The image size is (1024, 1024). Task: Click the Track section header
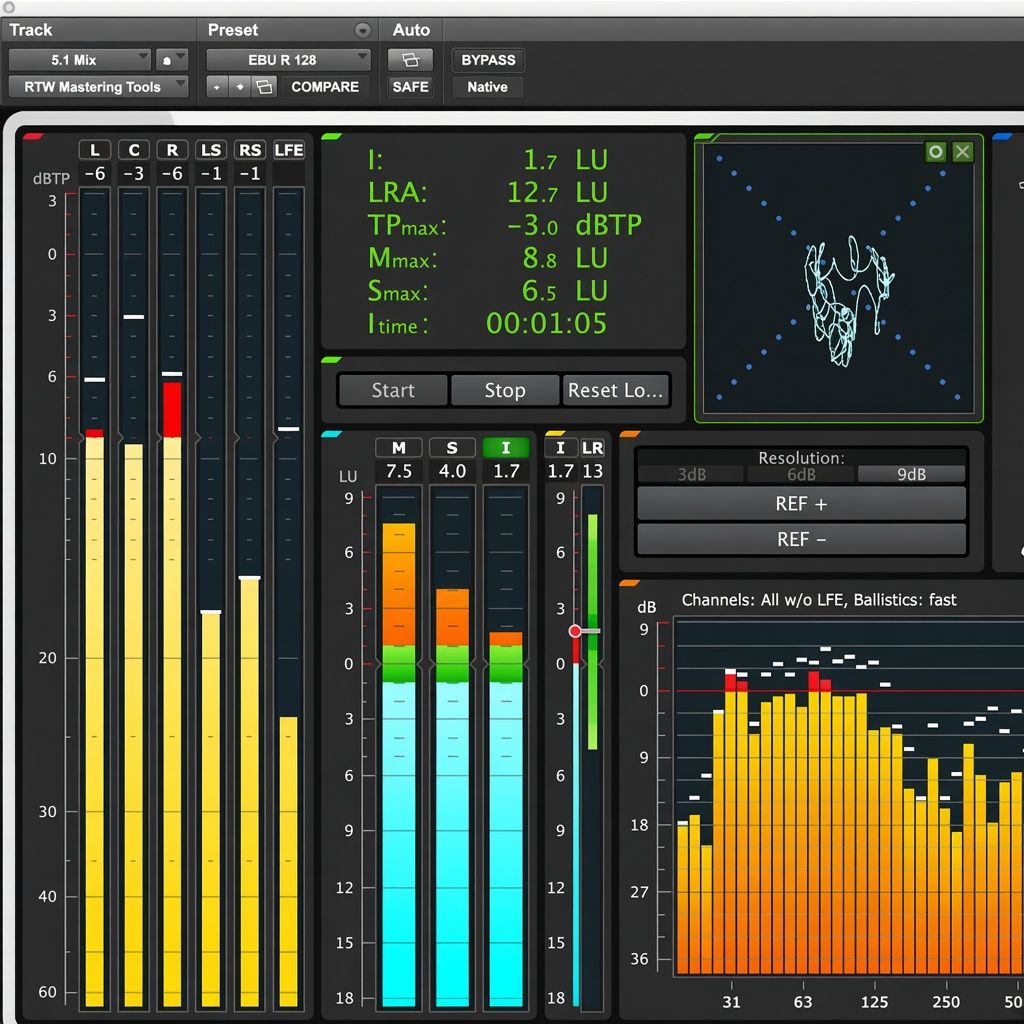pyautogui.click(x=31, y=30)
